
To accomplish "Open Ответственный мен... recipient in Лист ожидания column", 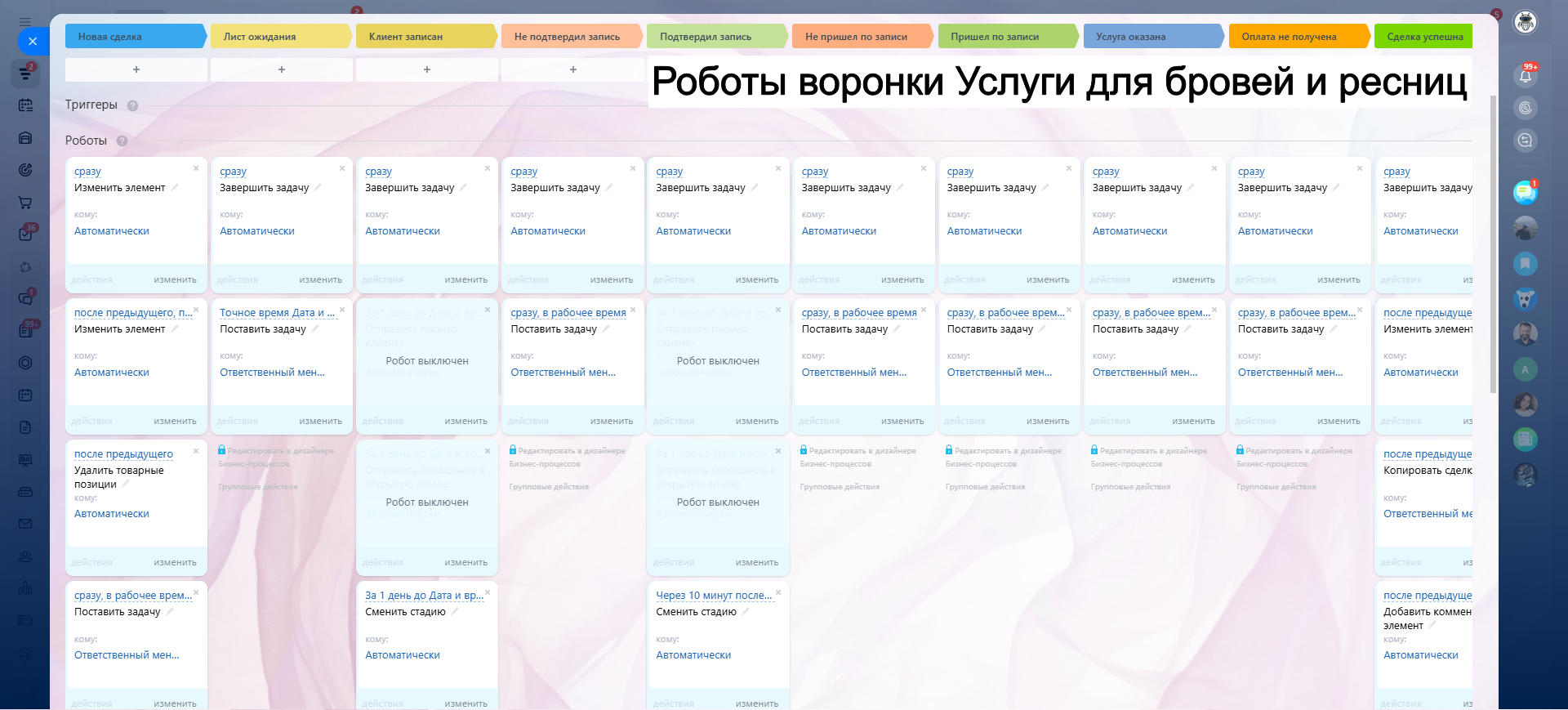I will click(272, 373).
